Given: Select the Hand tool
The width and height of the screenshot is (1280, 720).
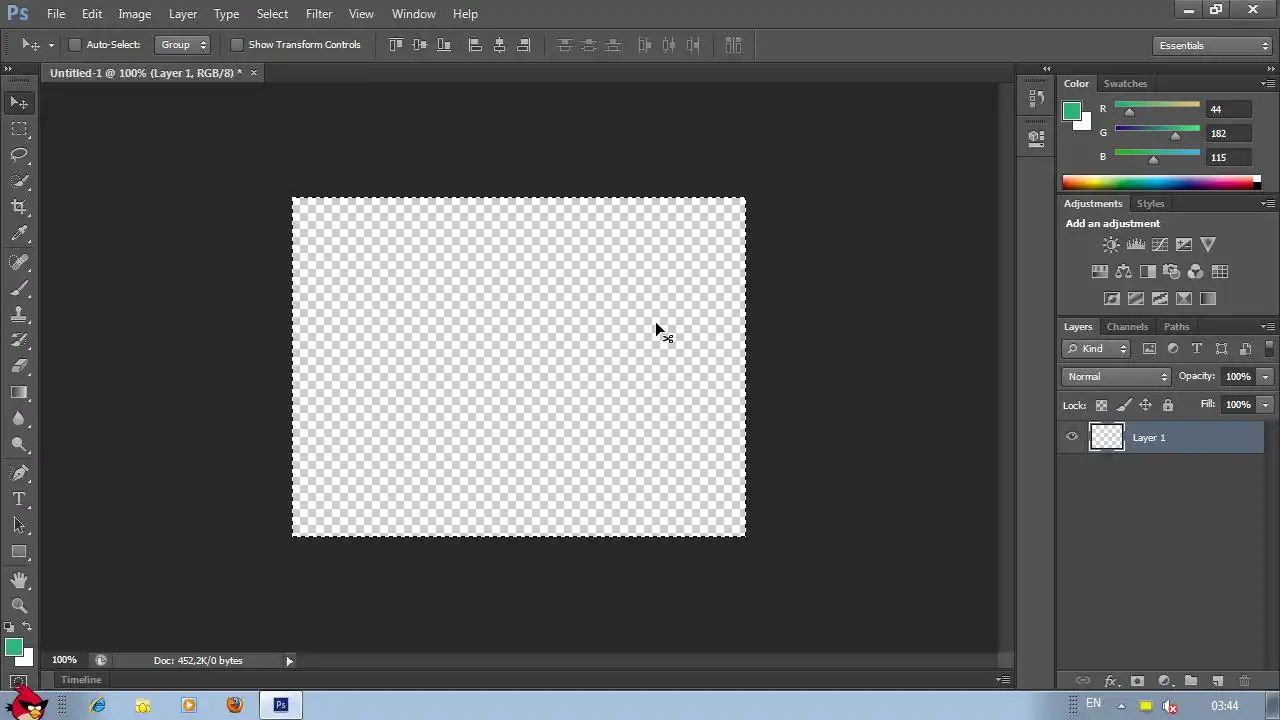Looking at the screenshot, I should (x=19, y=580).
